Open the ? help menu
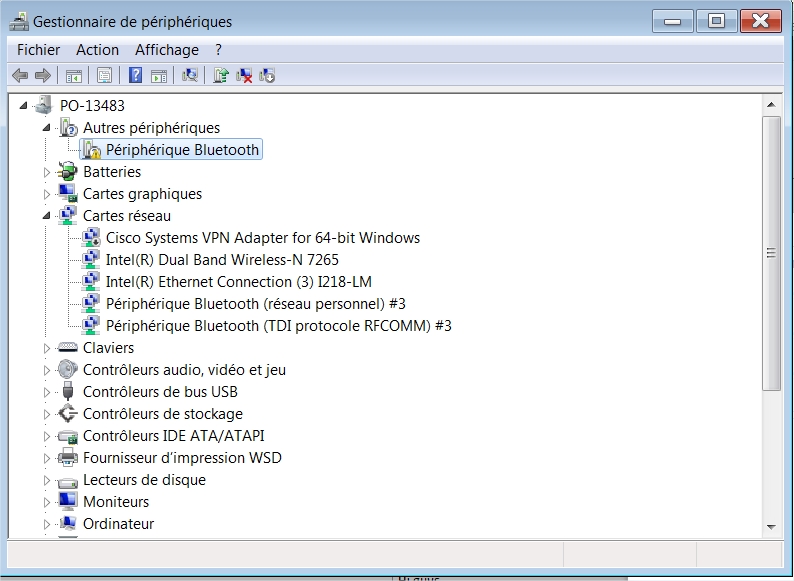The image size is (794, 581). [218, 50]
